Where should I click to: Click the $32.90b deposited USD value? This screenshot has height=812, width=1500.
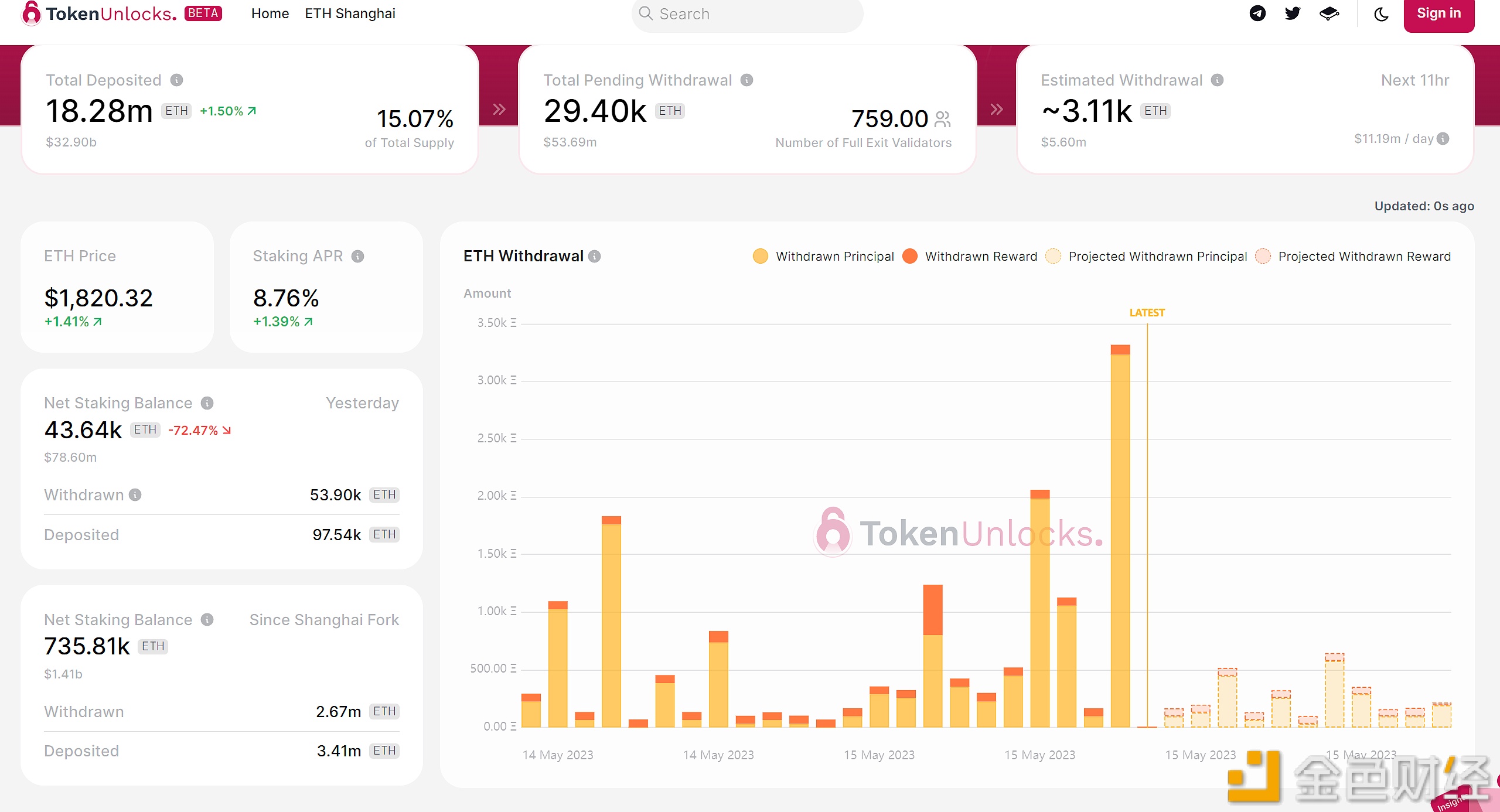[71, 142]
